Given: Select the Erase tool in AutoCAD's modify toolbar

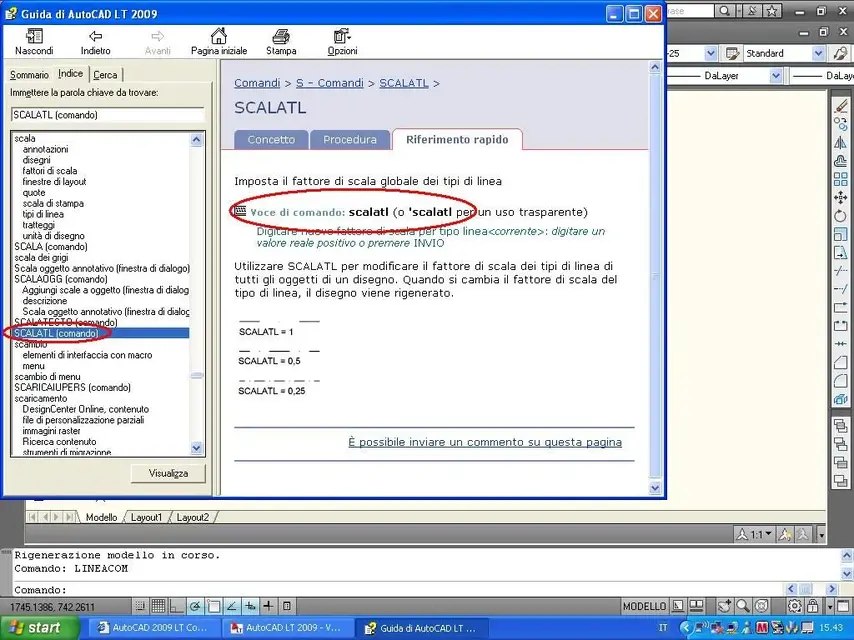Looking at the screenshot, I should (840, 106).
